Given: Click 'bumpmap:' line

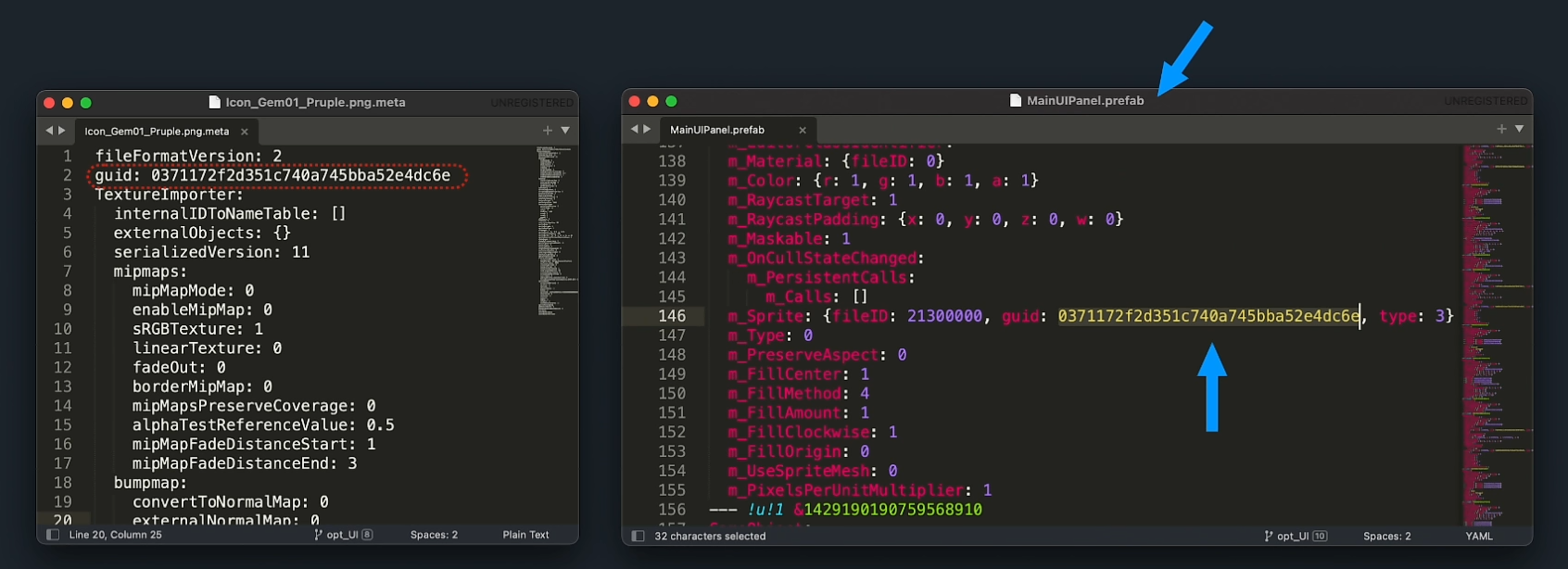Looking at the screenshot, I should click(150, 483).
